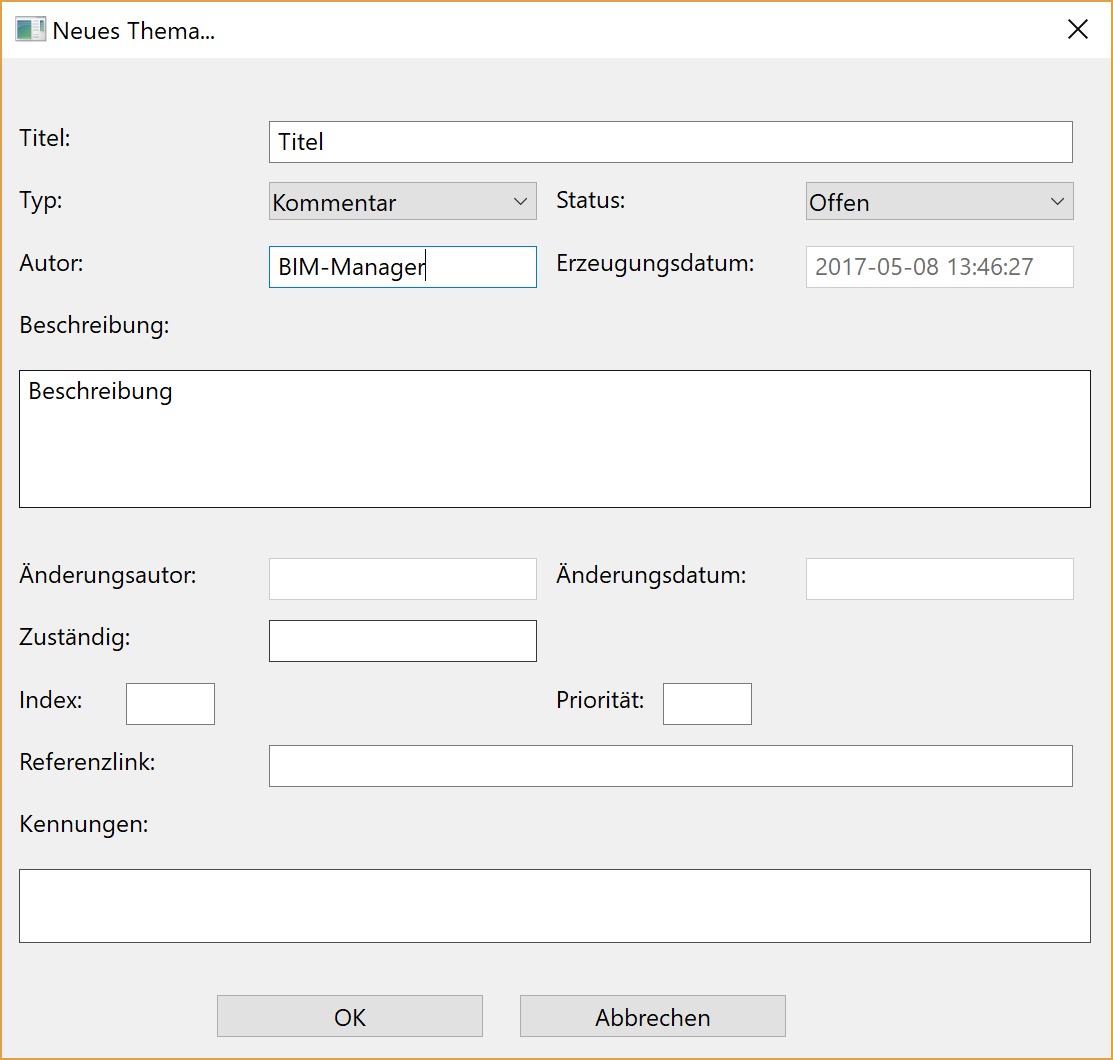The height and width of the screenshot is (1060, 1113).
Task: Click the Priorität input box
Action: pos(707,703)
